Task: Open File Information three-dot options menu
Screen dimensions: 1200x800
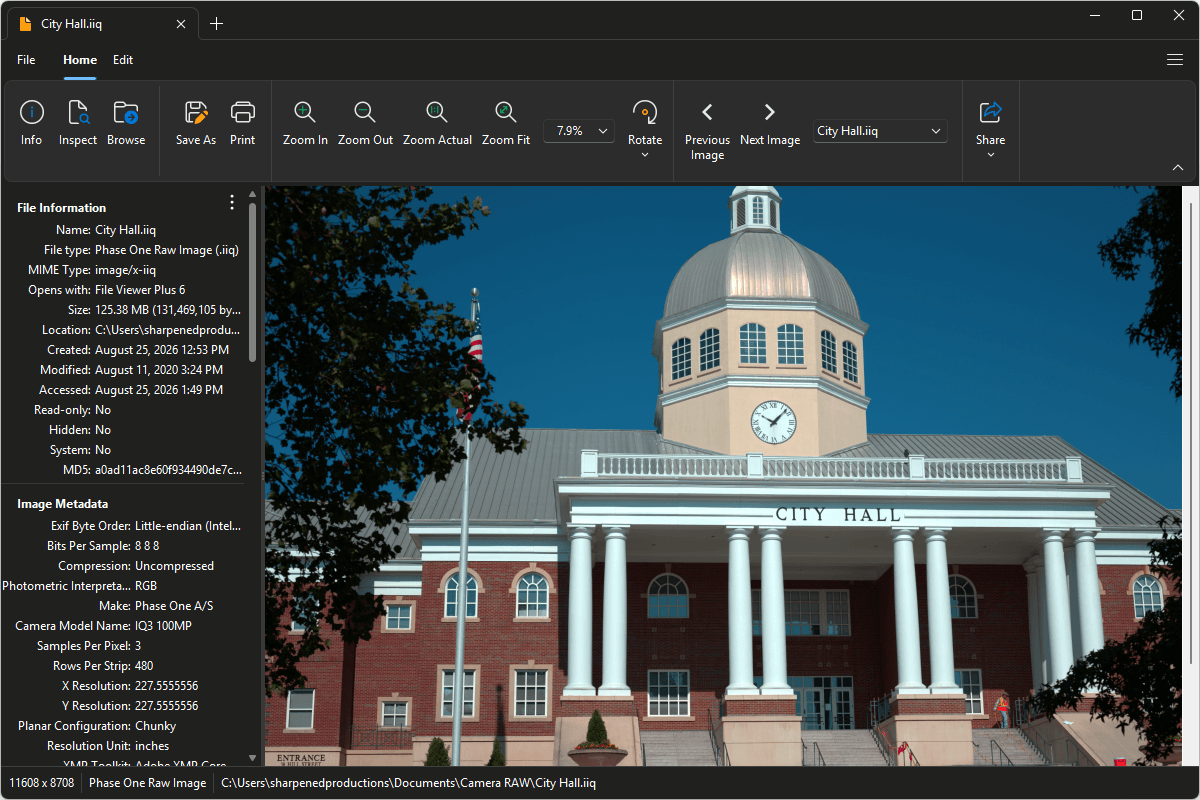Action: coord(232,203)
